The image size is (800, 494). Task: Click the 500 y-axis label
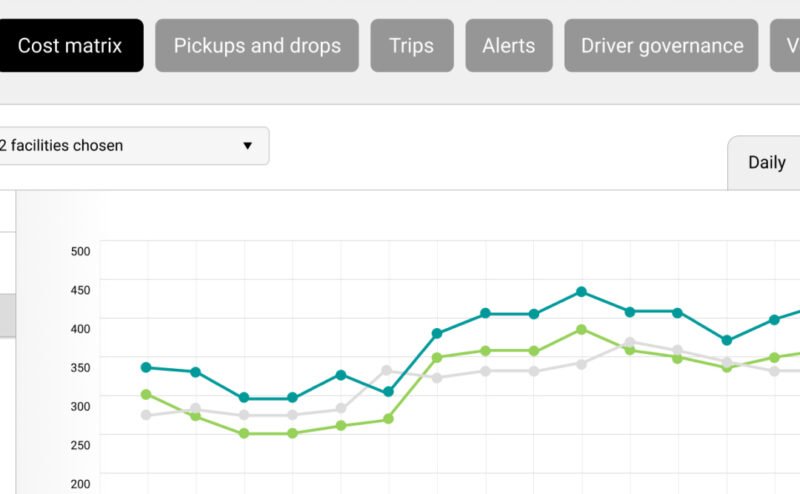(80, 251)
